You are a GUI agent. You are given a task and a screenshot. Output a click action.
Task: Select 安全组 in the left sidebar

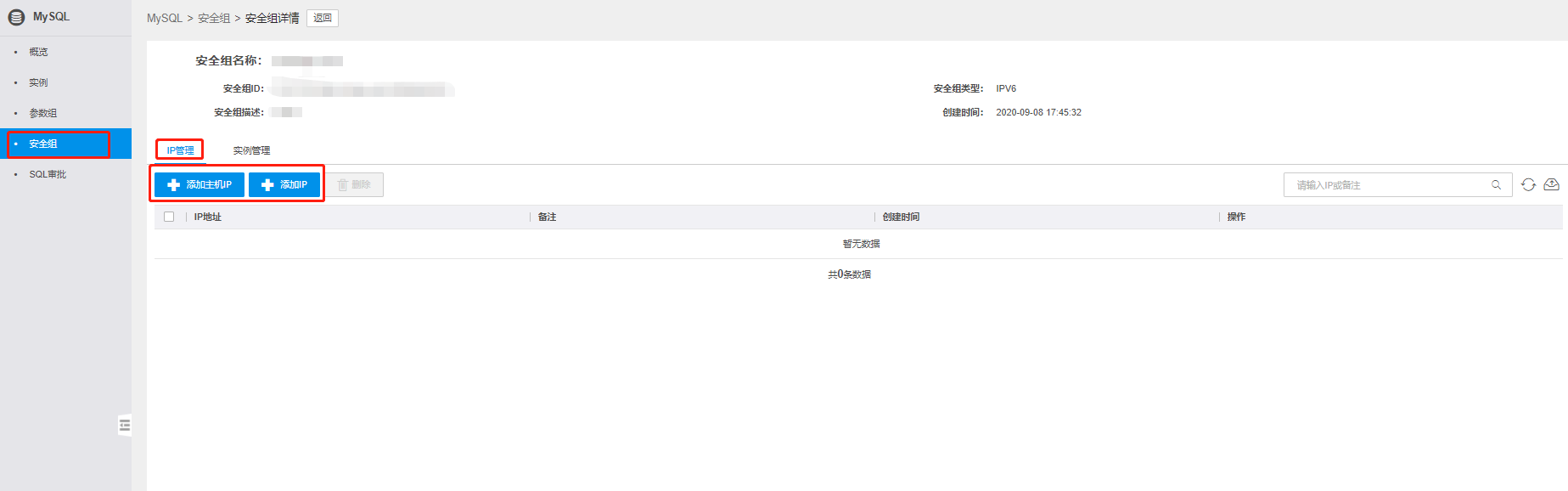(x=43, y=144)
